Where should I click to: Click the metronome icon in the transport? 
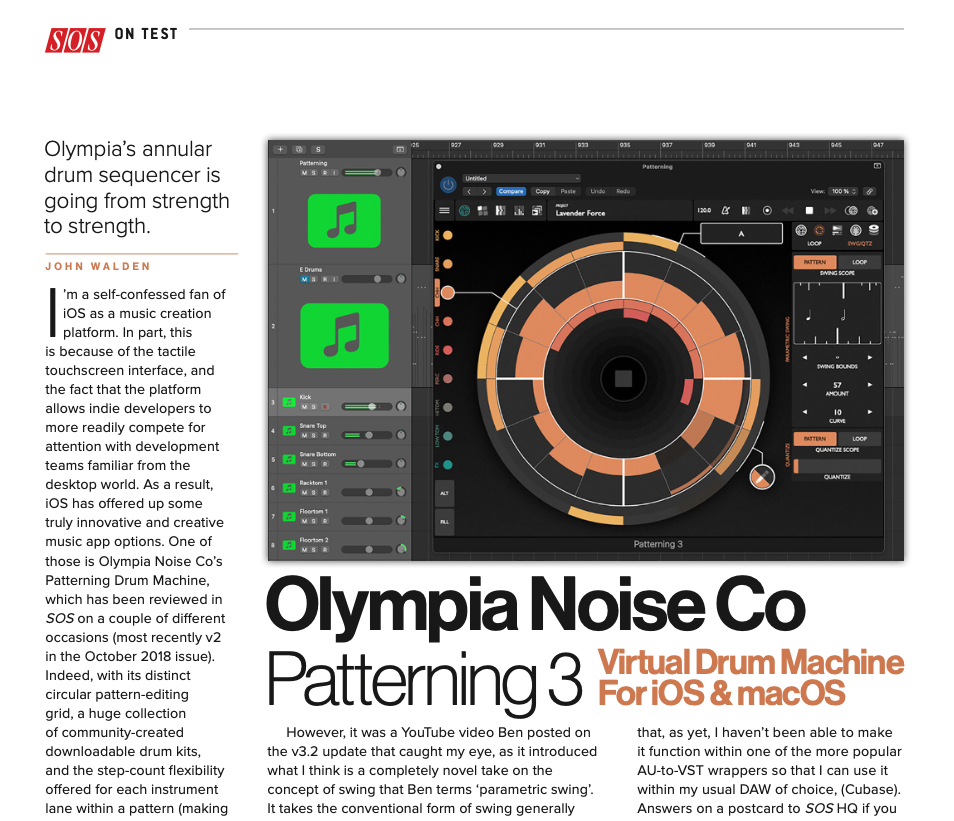pos(725,211)
